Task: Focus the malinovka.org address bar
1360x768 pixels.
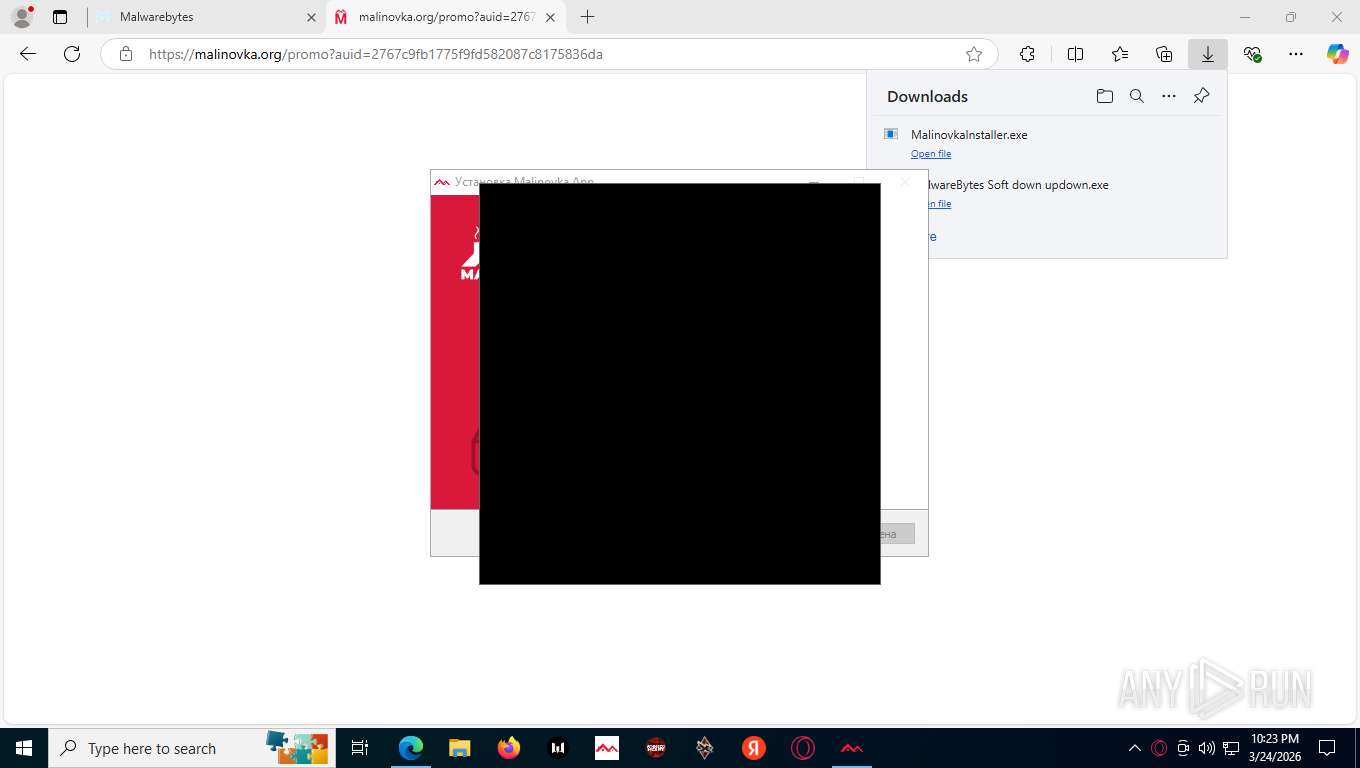Action: pos(550,54)
